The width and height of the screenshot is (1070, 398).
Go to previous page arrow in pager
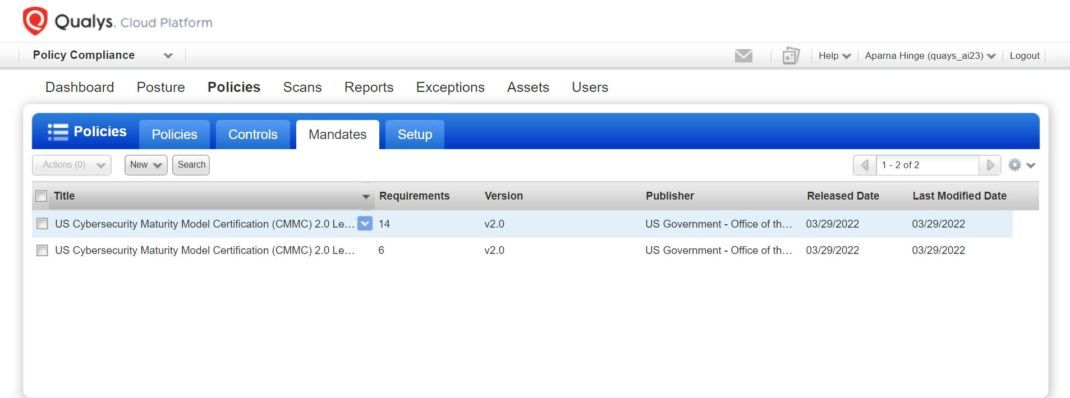(x=865, y=165)
